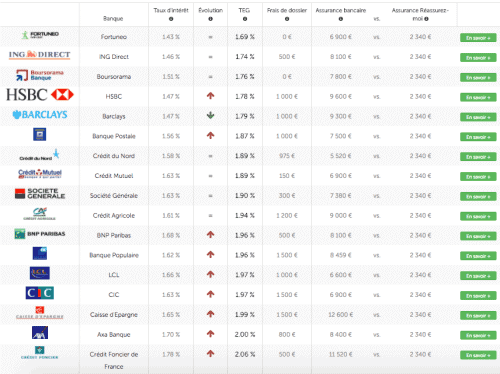Screen dimensions: 500x374
Task: Click info icon beside Assurance Réassurez-moi
Action: click(426, 19)
